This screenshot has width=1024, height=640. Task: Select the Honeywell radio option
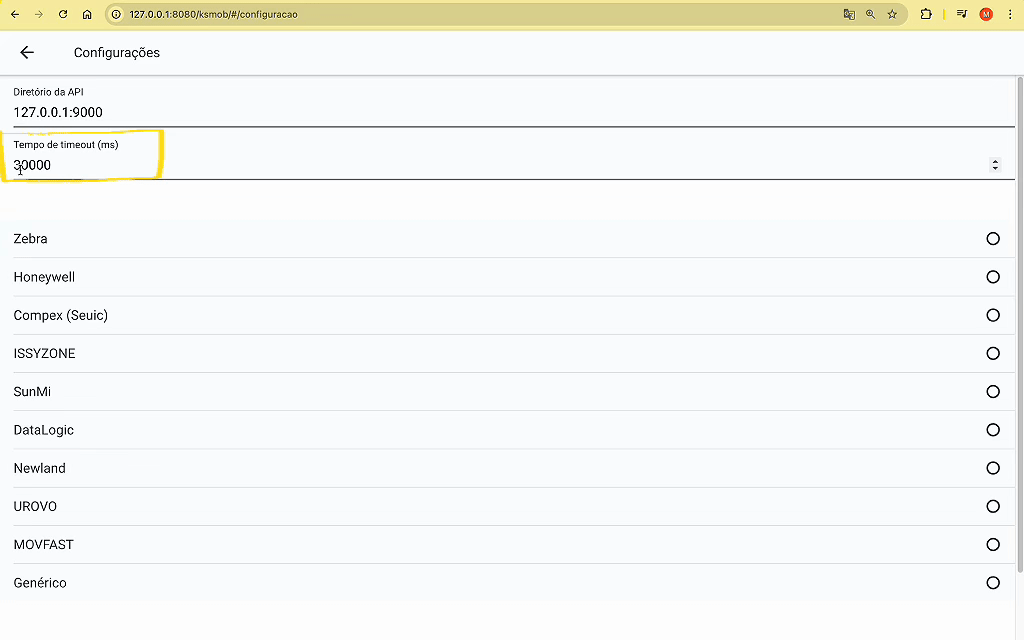point(993,277)
